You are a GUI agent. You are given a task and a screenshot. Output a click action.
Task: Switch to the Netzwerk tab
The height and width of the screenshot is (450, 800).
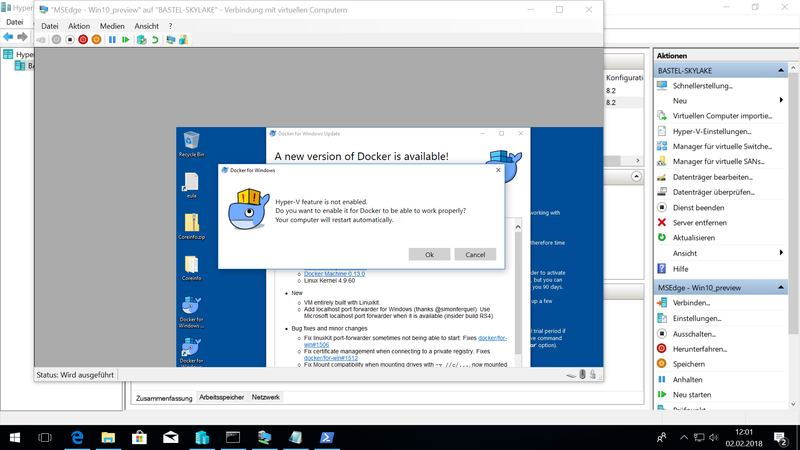click(265, 397)
